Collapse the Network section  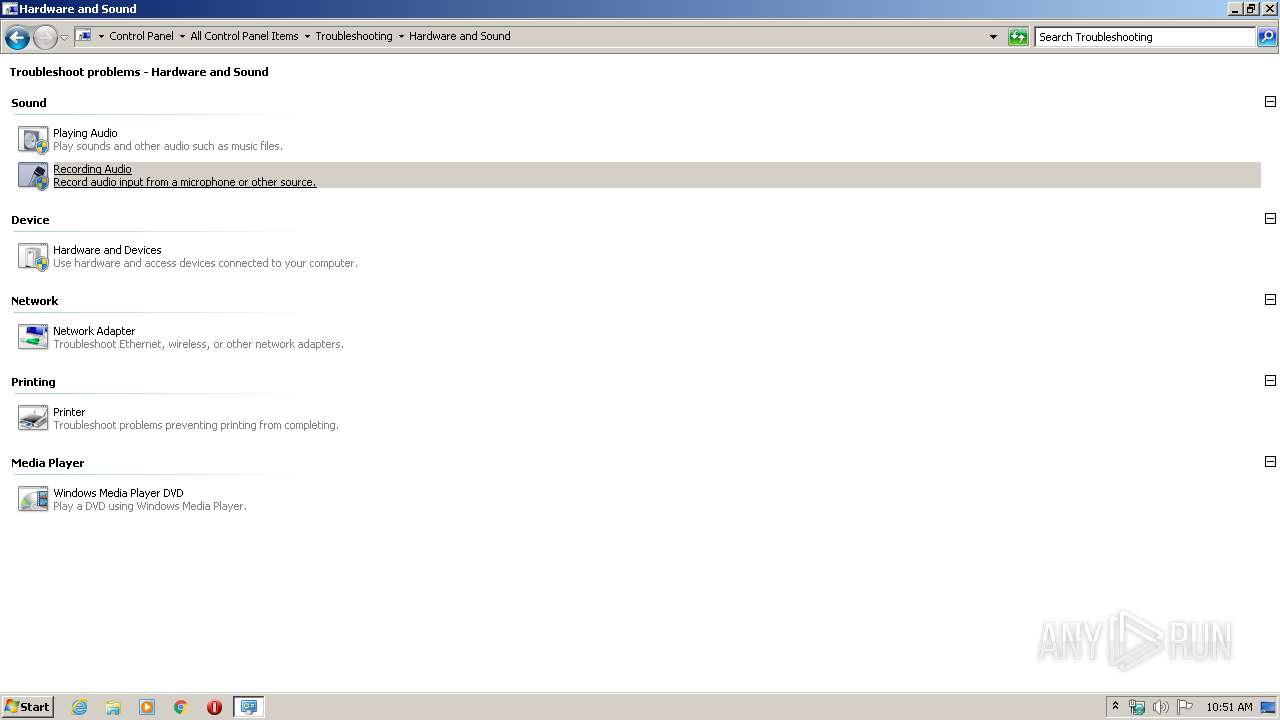pyautogui.click(x=1270, y=300)
